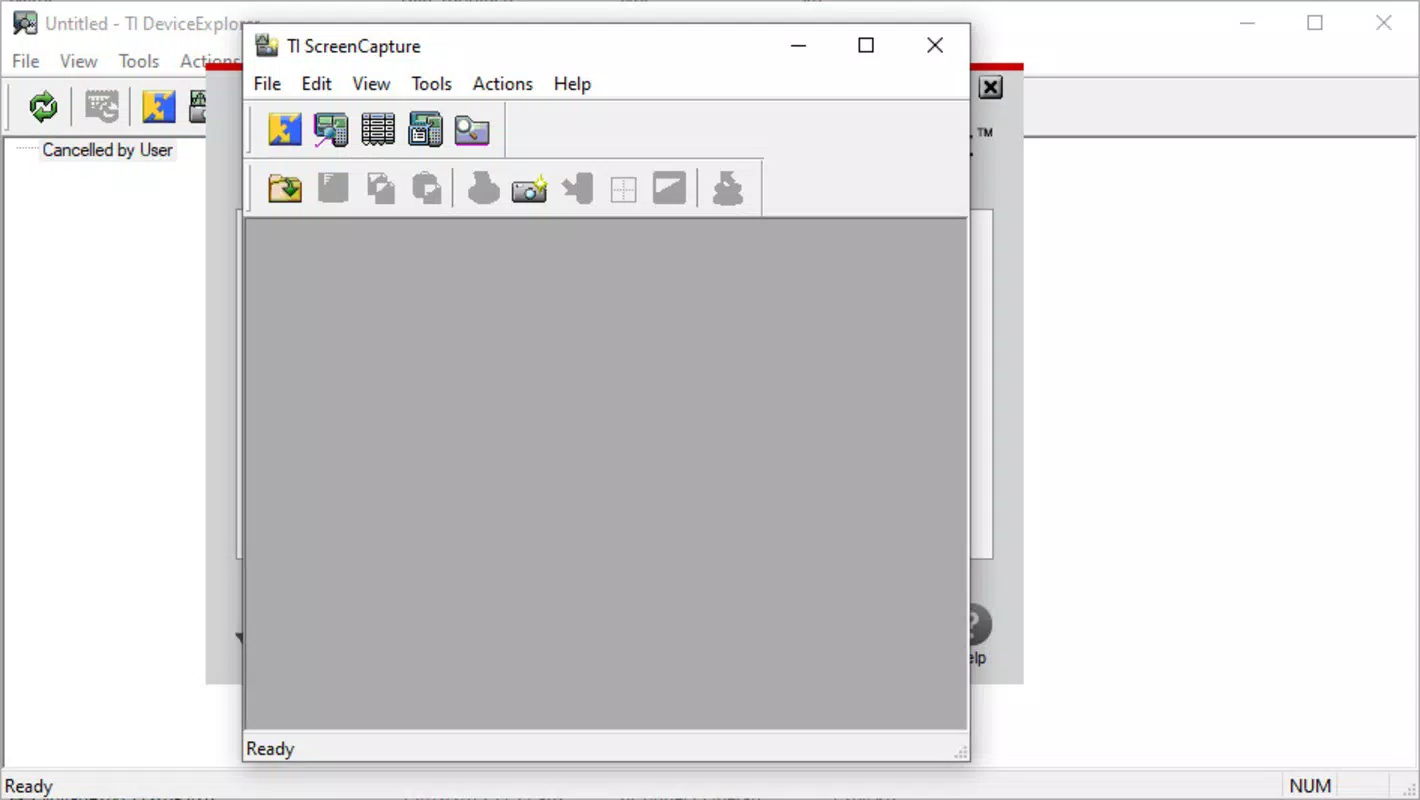Close the TI ScreenCapture window

coord(935,45)
